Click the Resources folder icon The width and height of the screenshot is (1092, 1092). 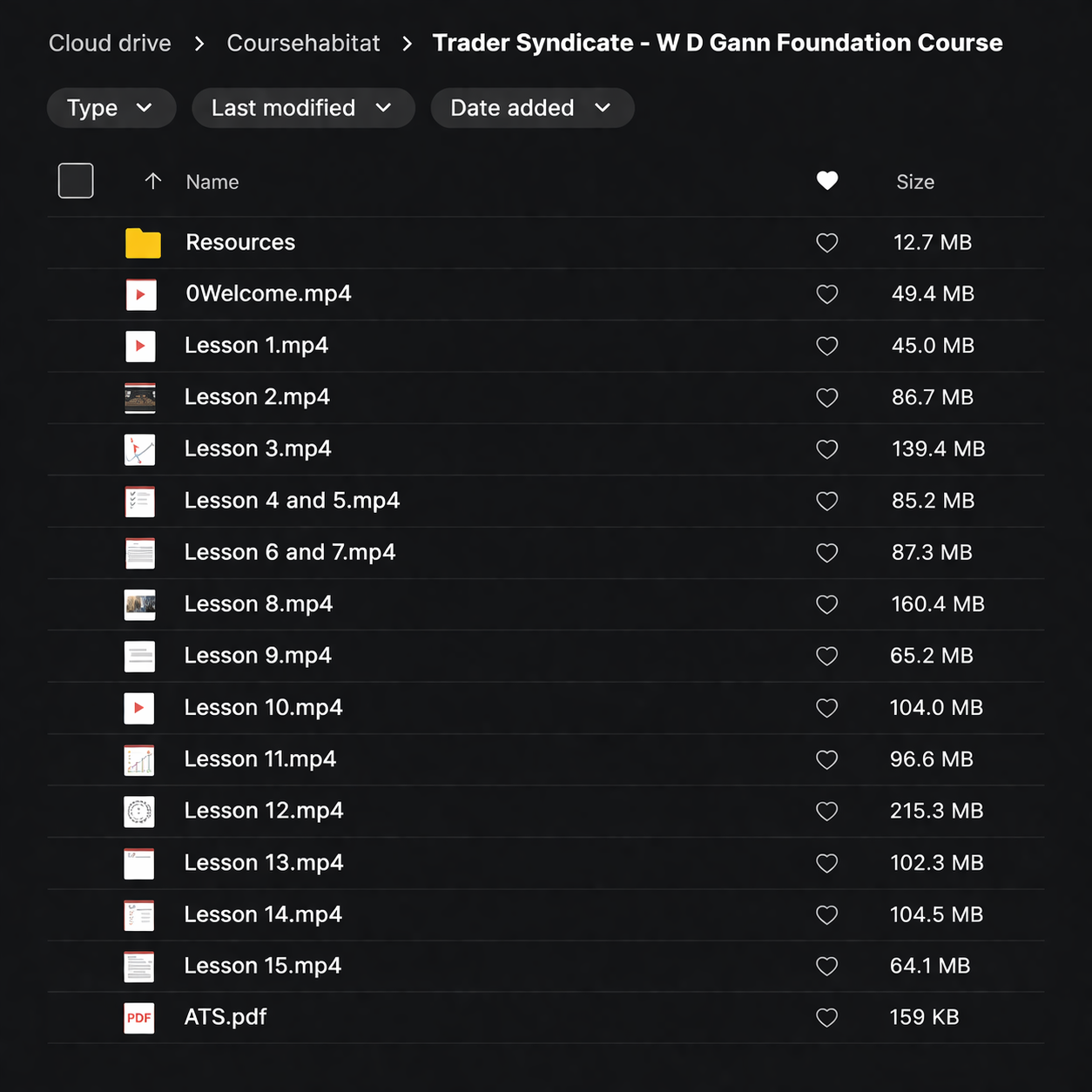coord(143,243)
